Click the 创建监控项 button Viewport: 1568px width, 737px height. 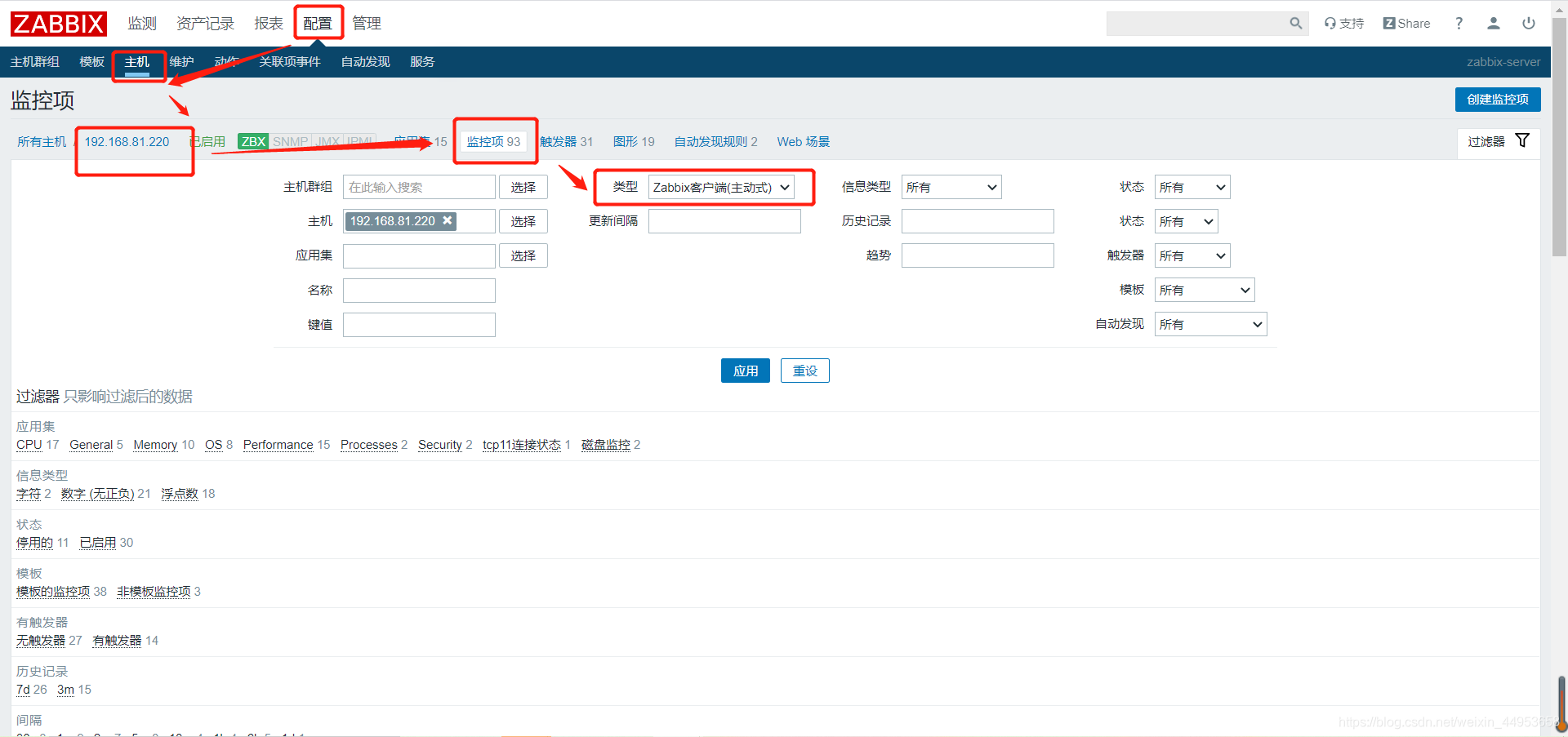tap(1498, 100)
